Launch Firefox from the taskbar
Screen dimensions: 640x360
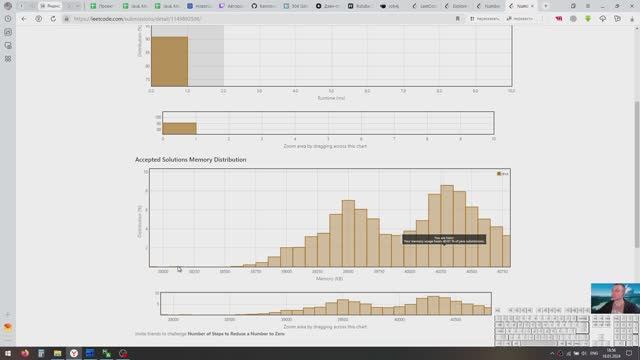[24, 353]
